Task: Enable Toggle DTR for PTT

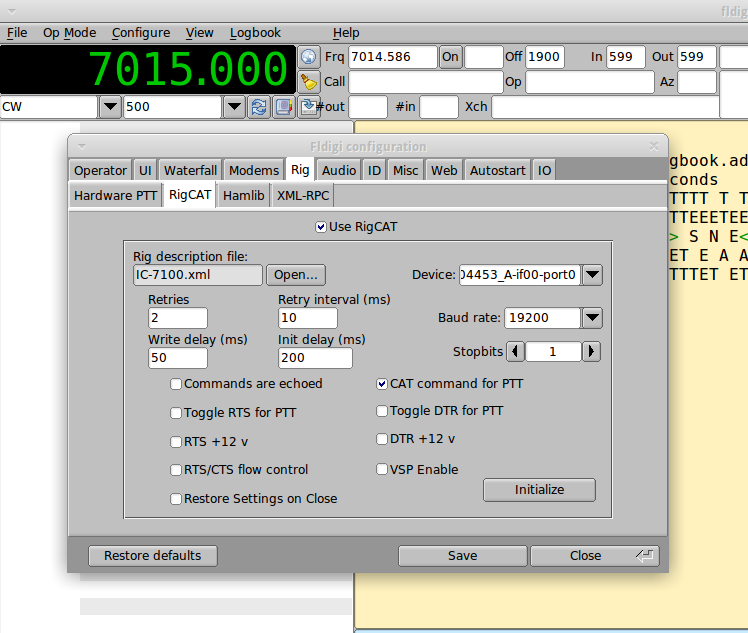Action: pyautogui.click(x=382, y=411)
